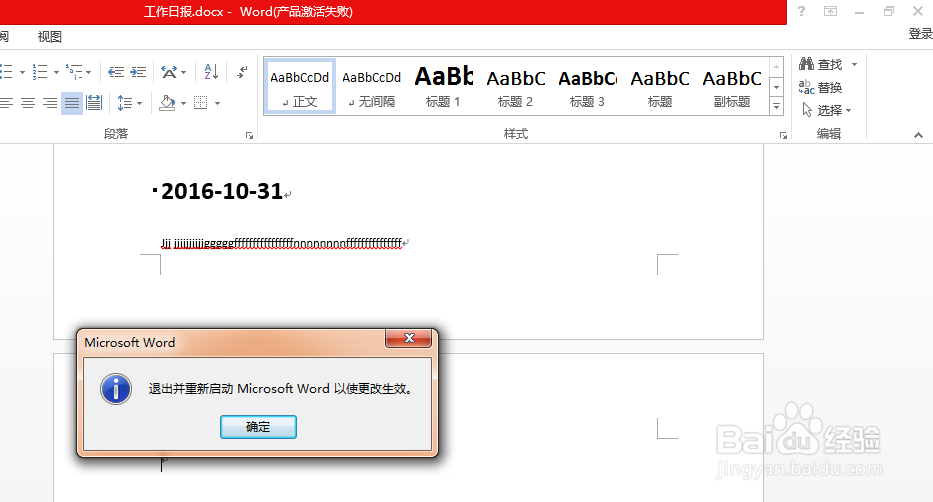Open Select (选择) dropdown
This screenshot has width=933, height=502.
coord(827,110)
